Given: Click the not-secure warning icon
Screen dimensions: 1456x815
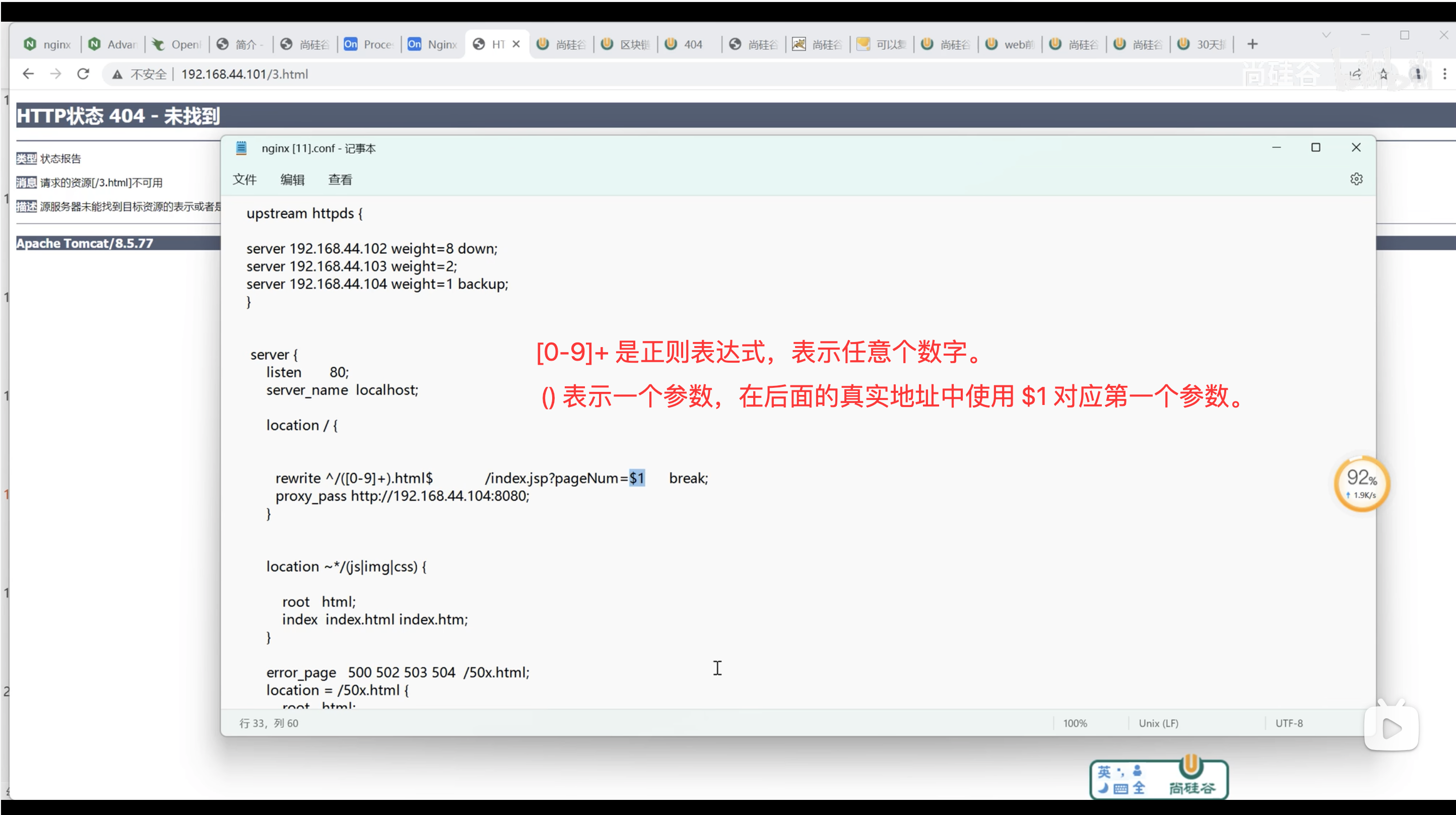Looking at the screenshot, I should tap(117, 75).
